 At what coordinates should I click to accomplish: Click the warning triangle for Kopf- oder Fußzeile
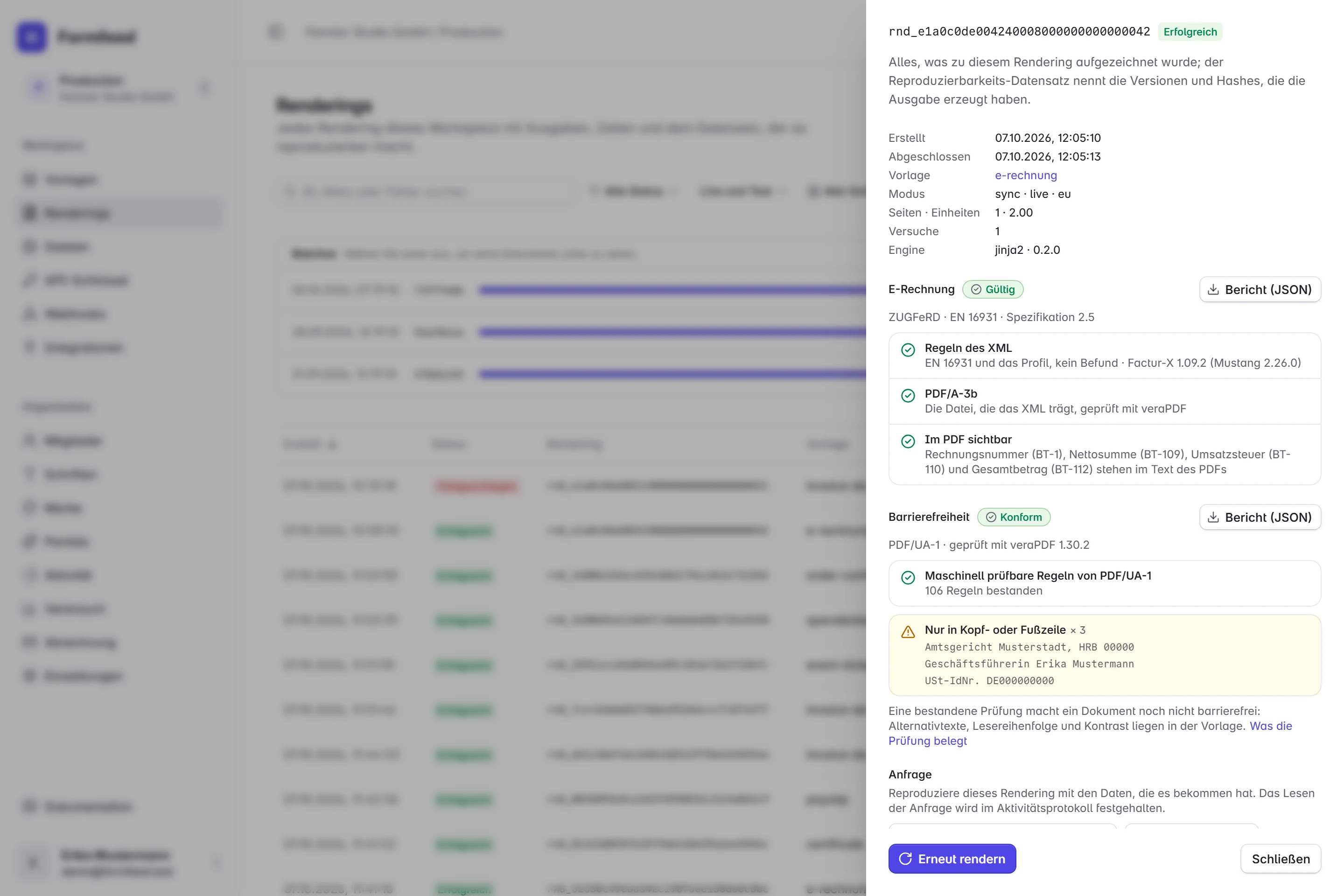coord(908,631)
